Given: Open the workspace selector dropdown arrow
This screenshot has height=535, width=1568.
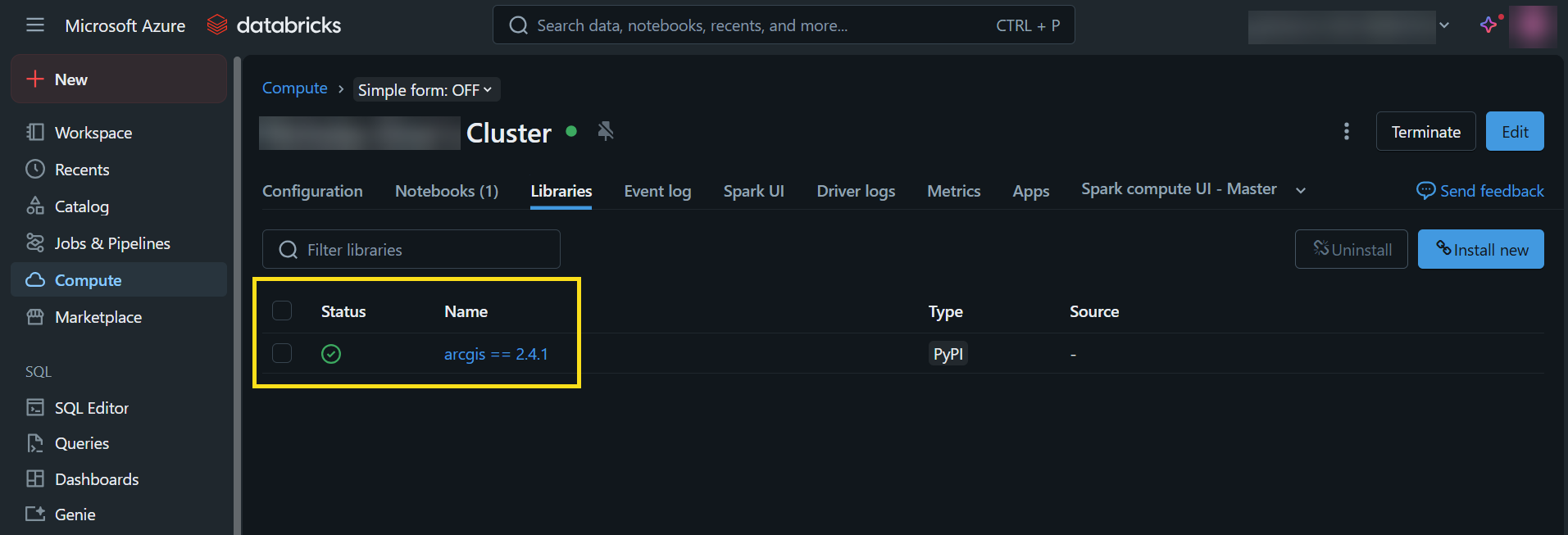Looking at the screenshot, I should click(x=1444, y=25).
